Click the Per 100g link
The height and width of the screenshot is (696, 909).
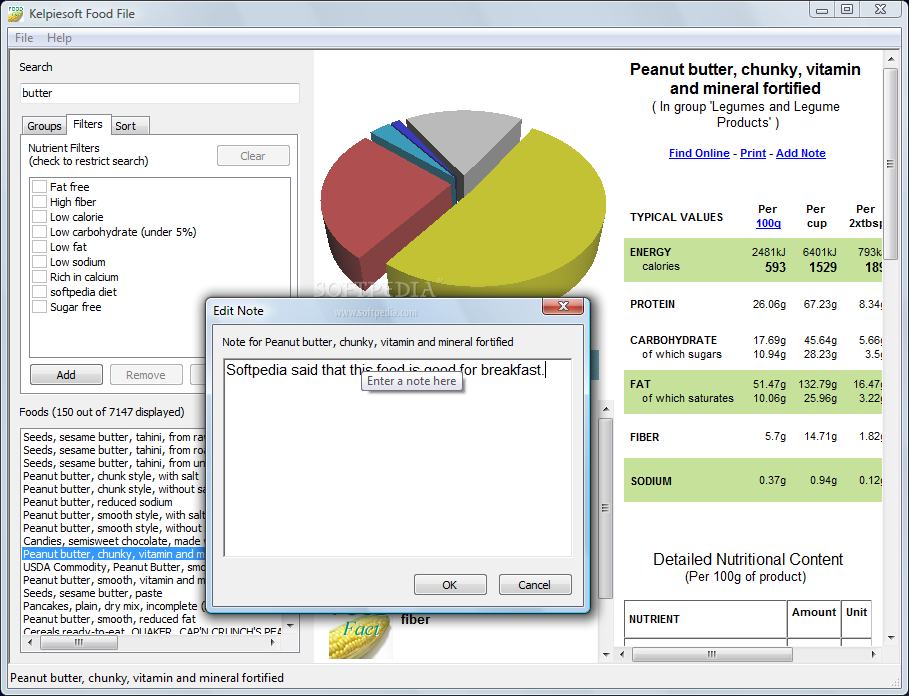tap(768, 223)
